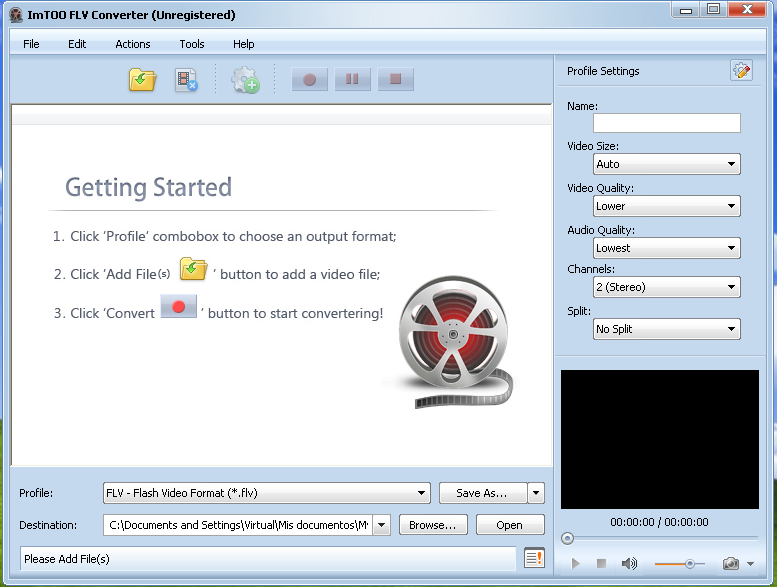The image size is (777, 587).
Task: Expand the Channels dropdown
Action: click(x=666, y=287)
